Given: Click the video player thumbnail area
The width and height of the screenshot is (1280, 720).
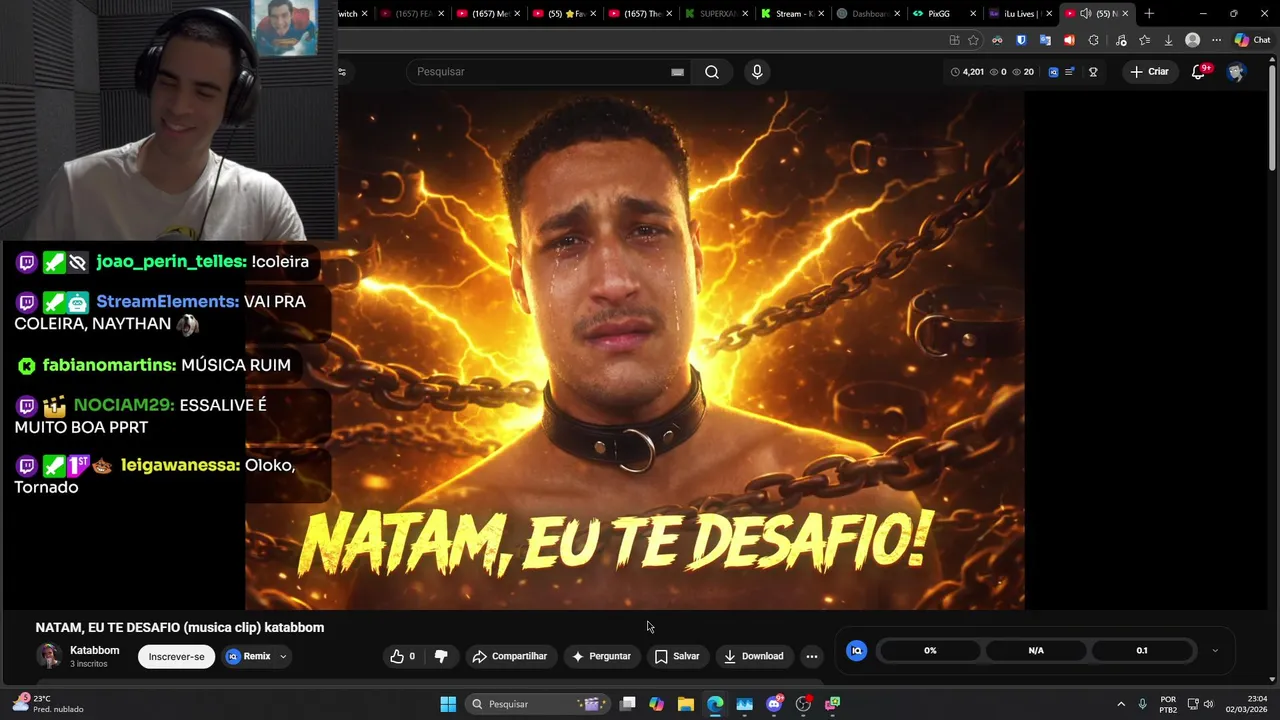Looking at the screenshot, I should tap(635, 350).
